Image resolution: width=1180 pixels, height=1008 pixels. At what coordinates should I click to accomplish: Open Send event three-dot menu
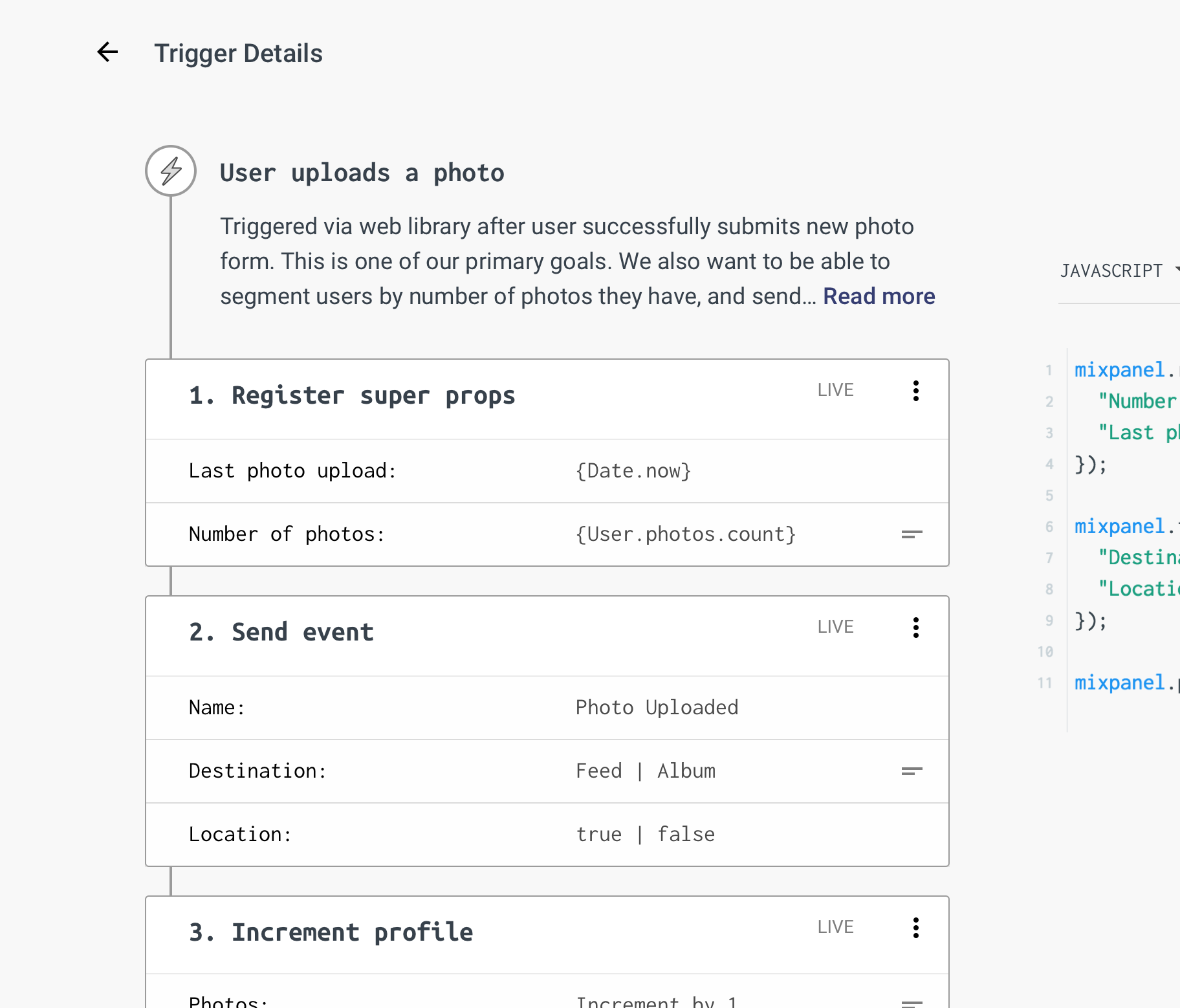(915, 628)
